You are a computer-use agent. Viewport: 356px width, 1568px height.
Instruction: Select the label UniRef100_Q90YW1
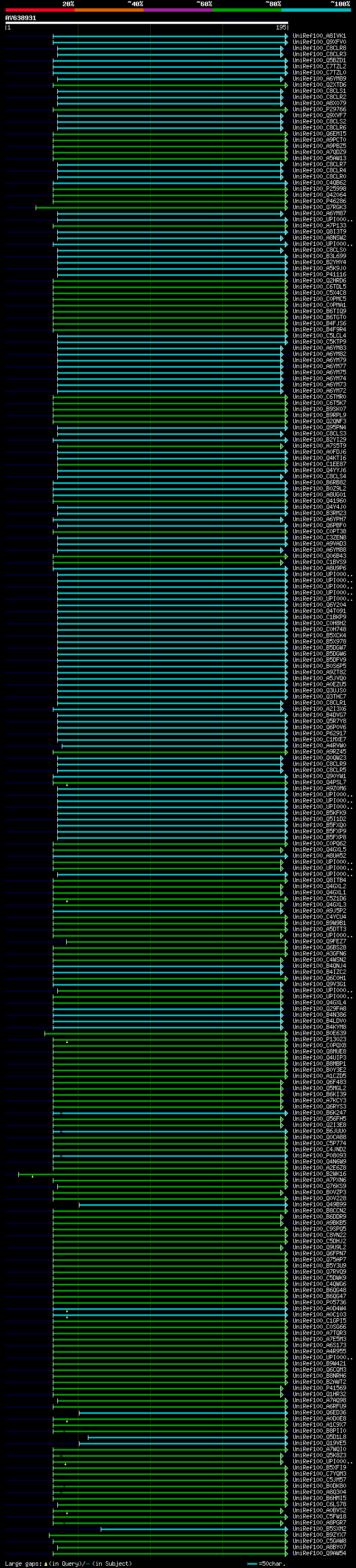point(319,776)
